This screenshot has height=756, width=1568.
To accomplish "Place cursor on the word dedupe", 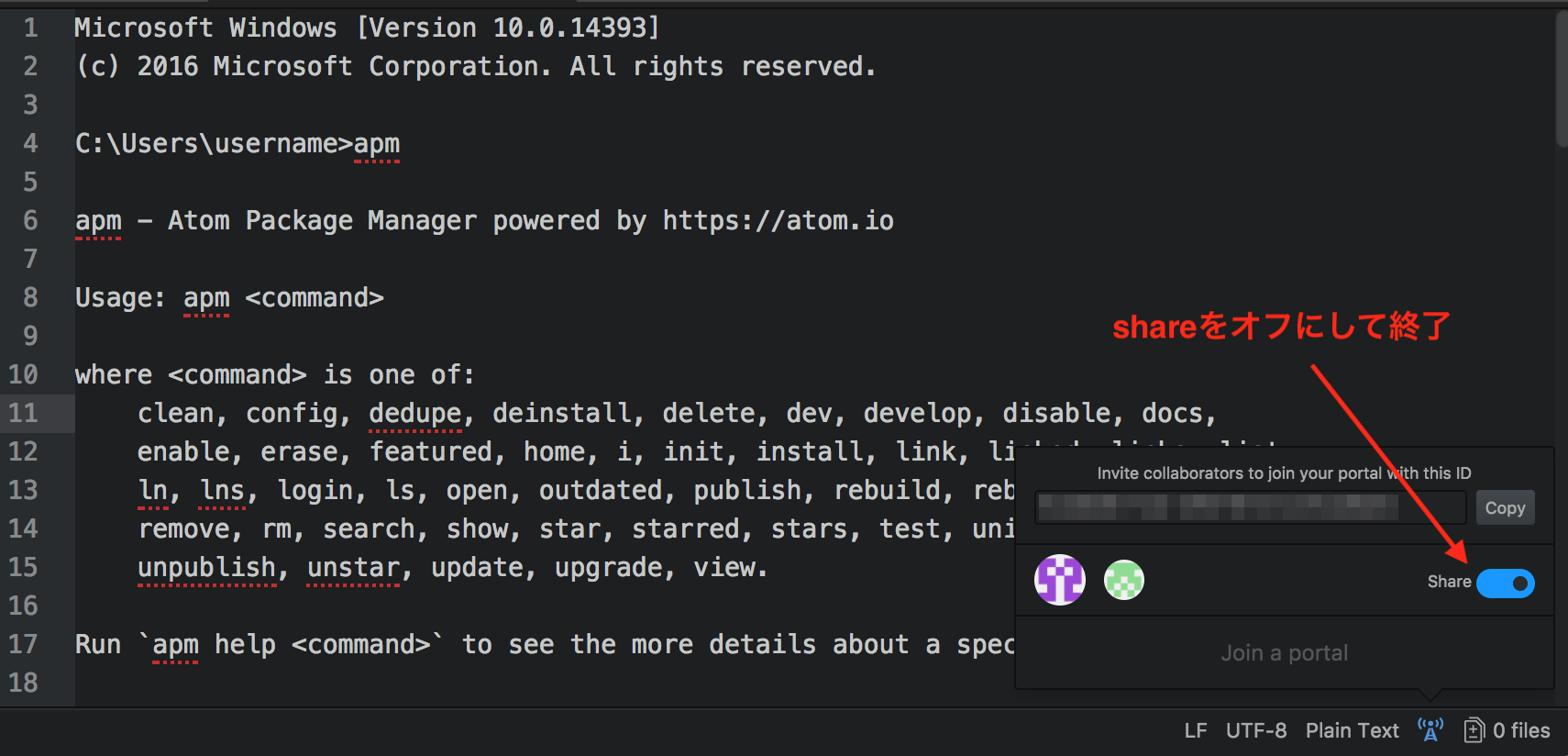I will tap(414, 413).
